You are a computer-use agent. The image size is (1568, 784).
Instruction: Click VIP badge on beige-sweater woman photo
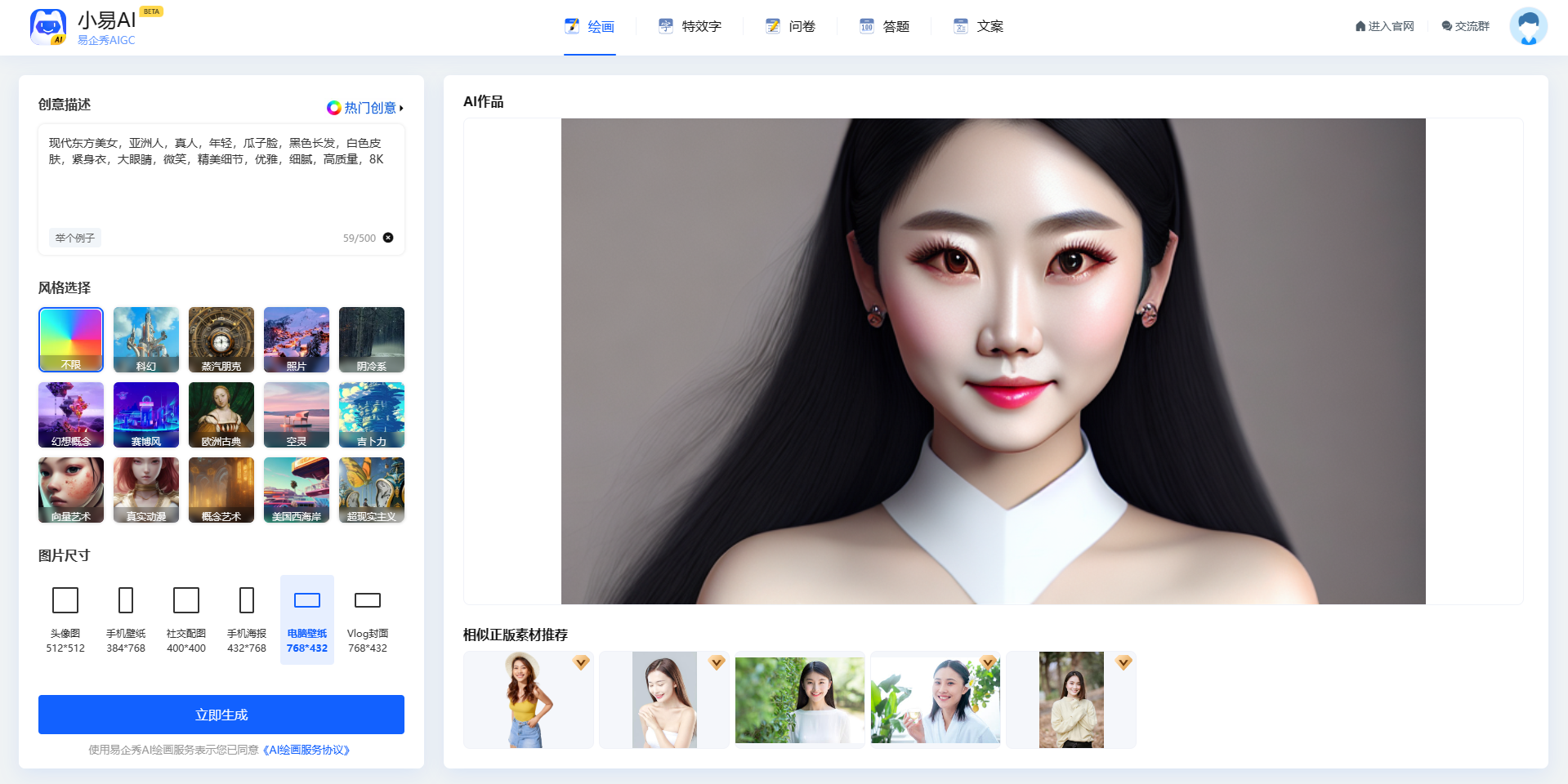pyautogui.click(x=1124, y=662)
